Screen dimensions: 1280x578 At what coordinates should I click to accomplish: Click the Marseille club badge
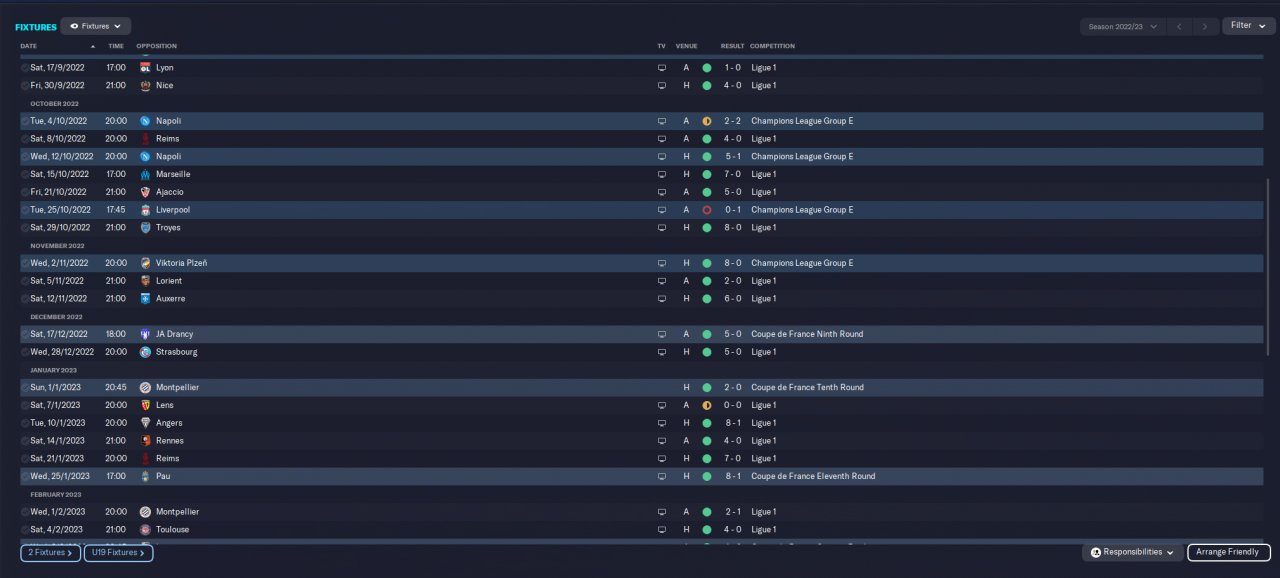[x=146, y=174]
